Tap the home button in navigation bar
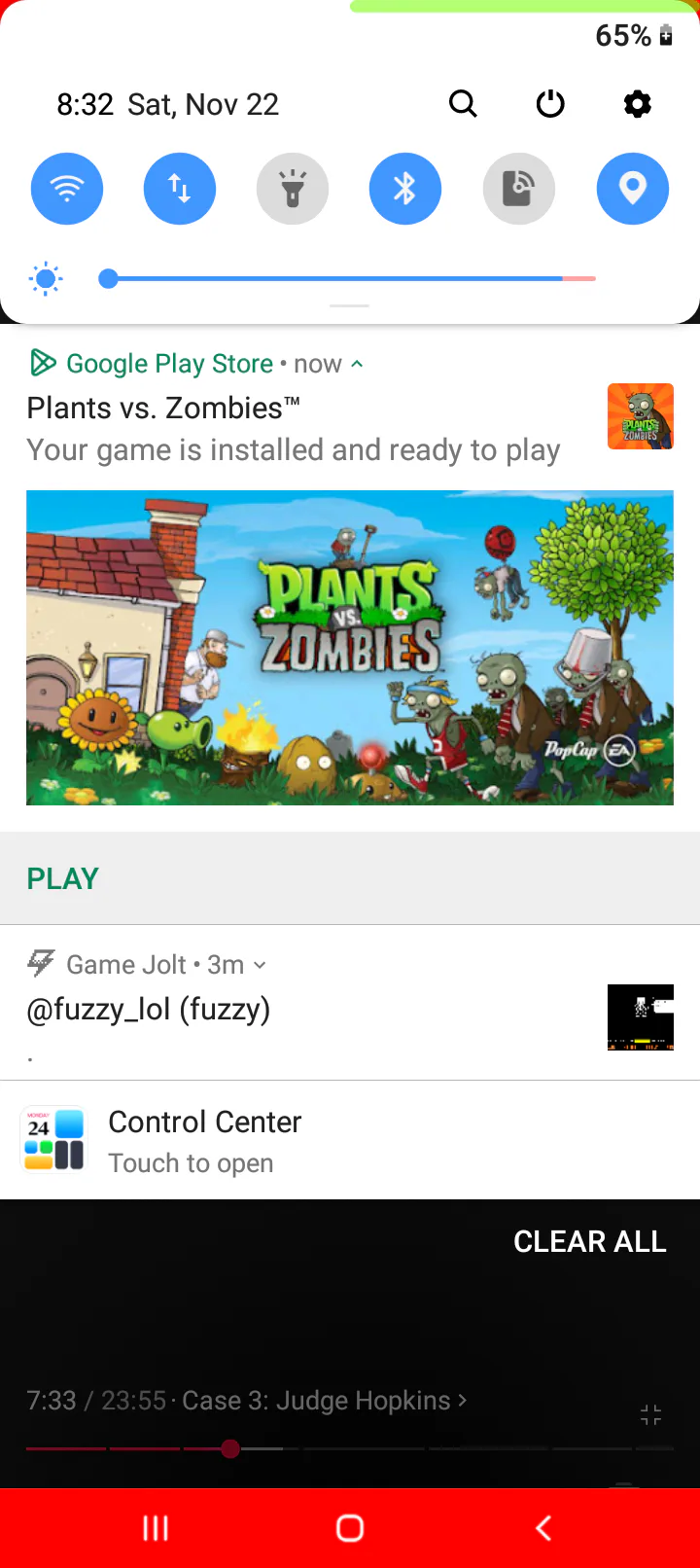This screenshot has width=700, height=1568. (x=350, y=1528)
